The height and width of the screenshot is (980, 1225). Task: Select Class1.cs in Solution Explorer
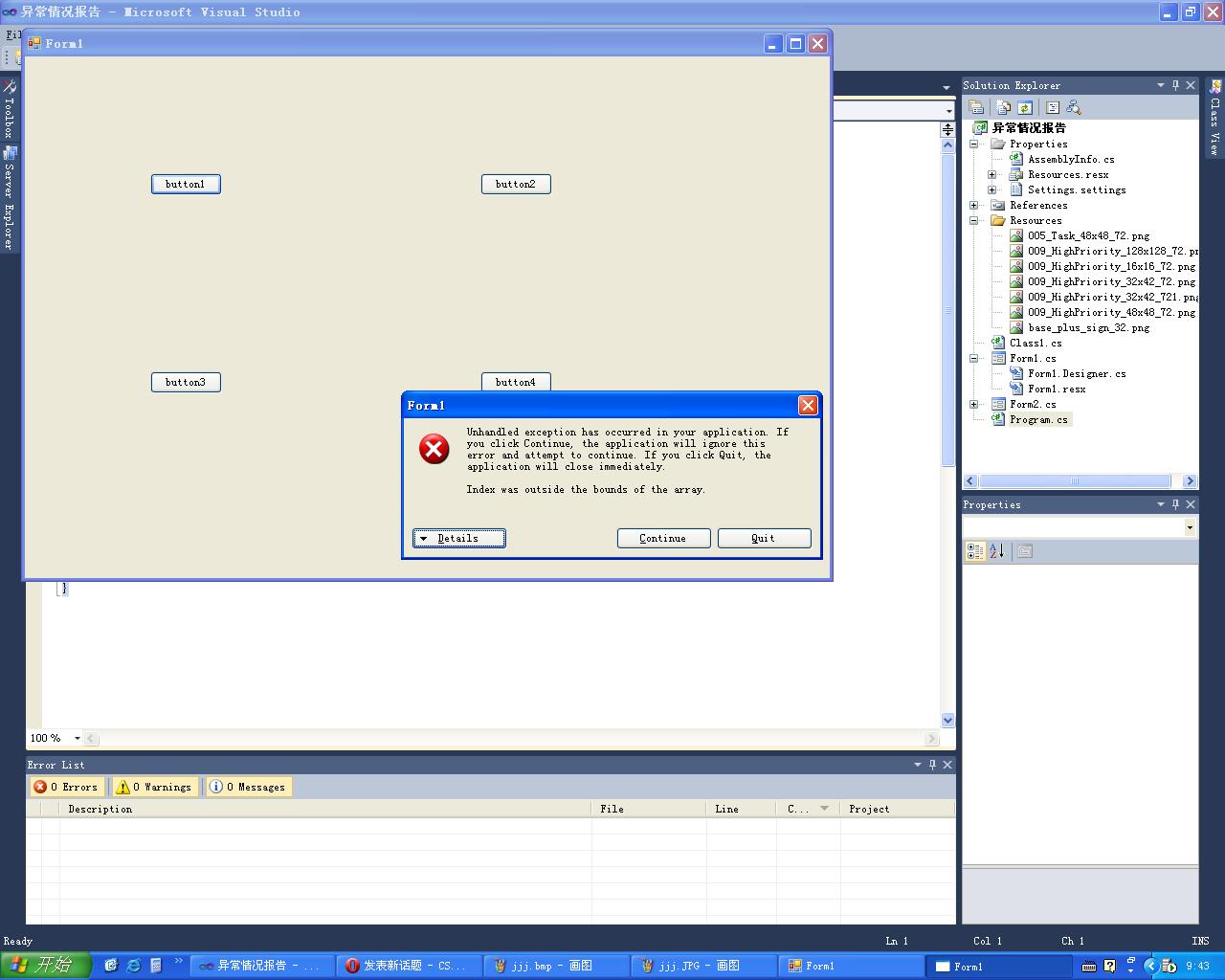[1036, 343]
